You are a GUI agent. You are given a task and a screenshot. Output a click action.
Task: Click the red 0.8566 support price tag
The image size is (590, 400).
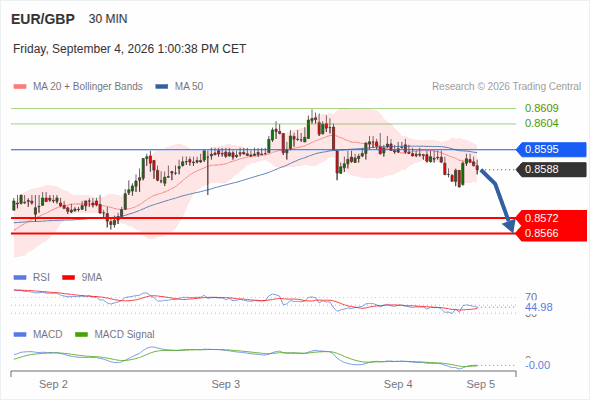click(x=551, y=233)
